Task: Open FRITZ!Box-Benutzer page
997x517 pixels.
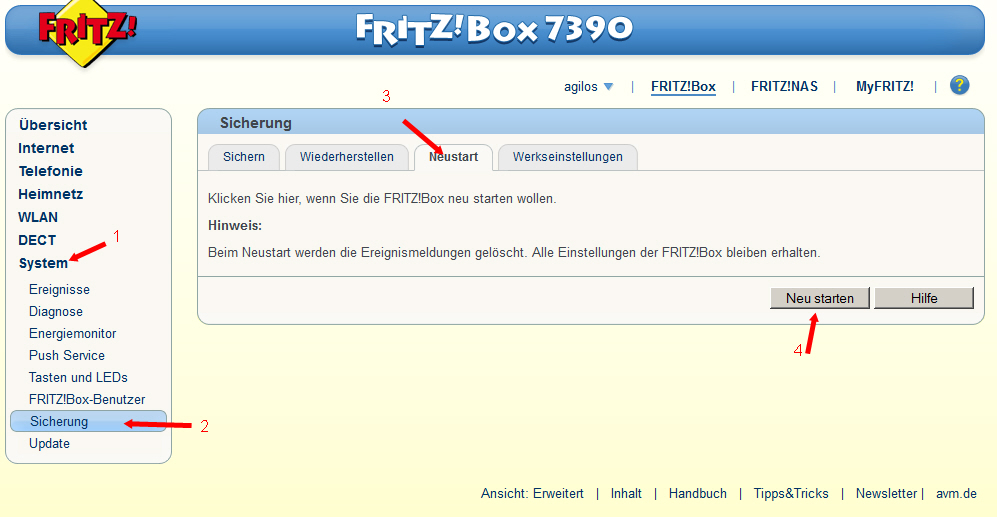Action: click(x=87, y=399)
